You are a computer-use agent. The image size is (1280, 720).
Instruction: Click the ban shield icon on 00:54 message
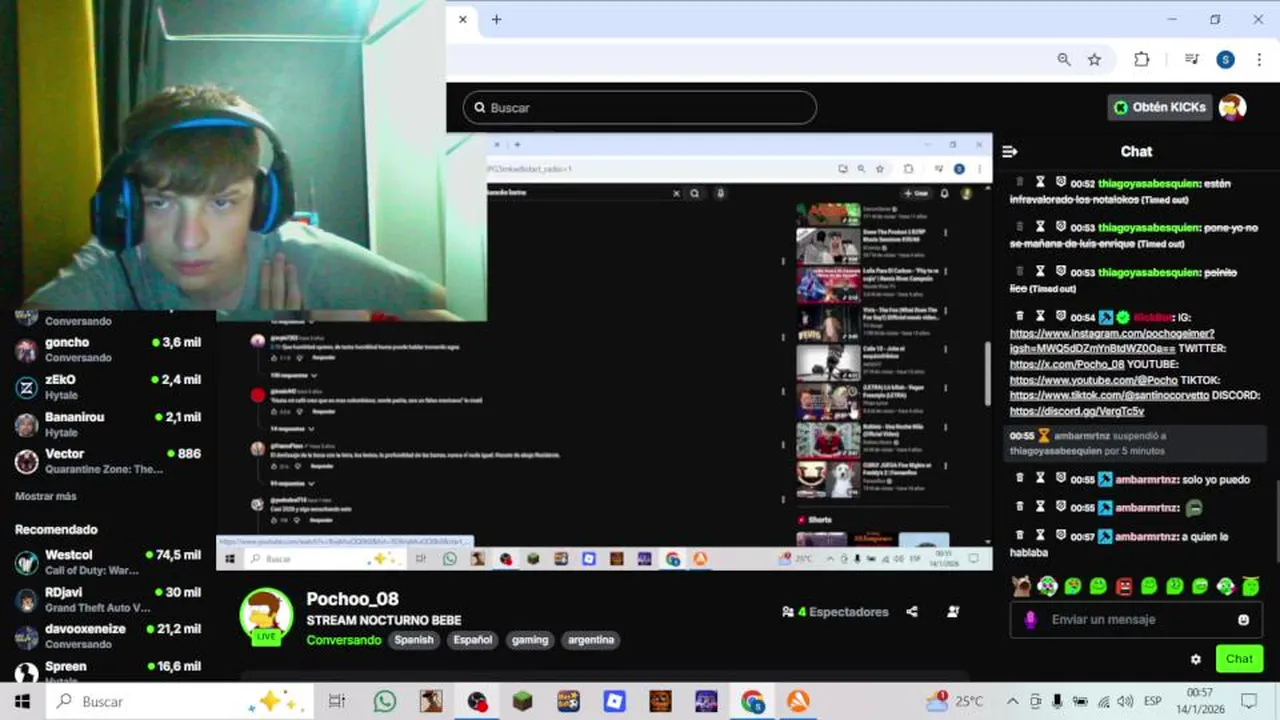pos(1061,316)
